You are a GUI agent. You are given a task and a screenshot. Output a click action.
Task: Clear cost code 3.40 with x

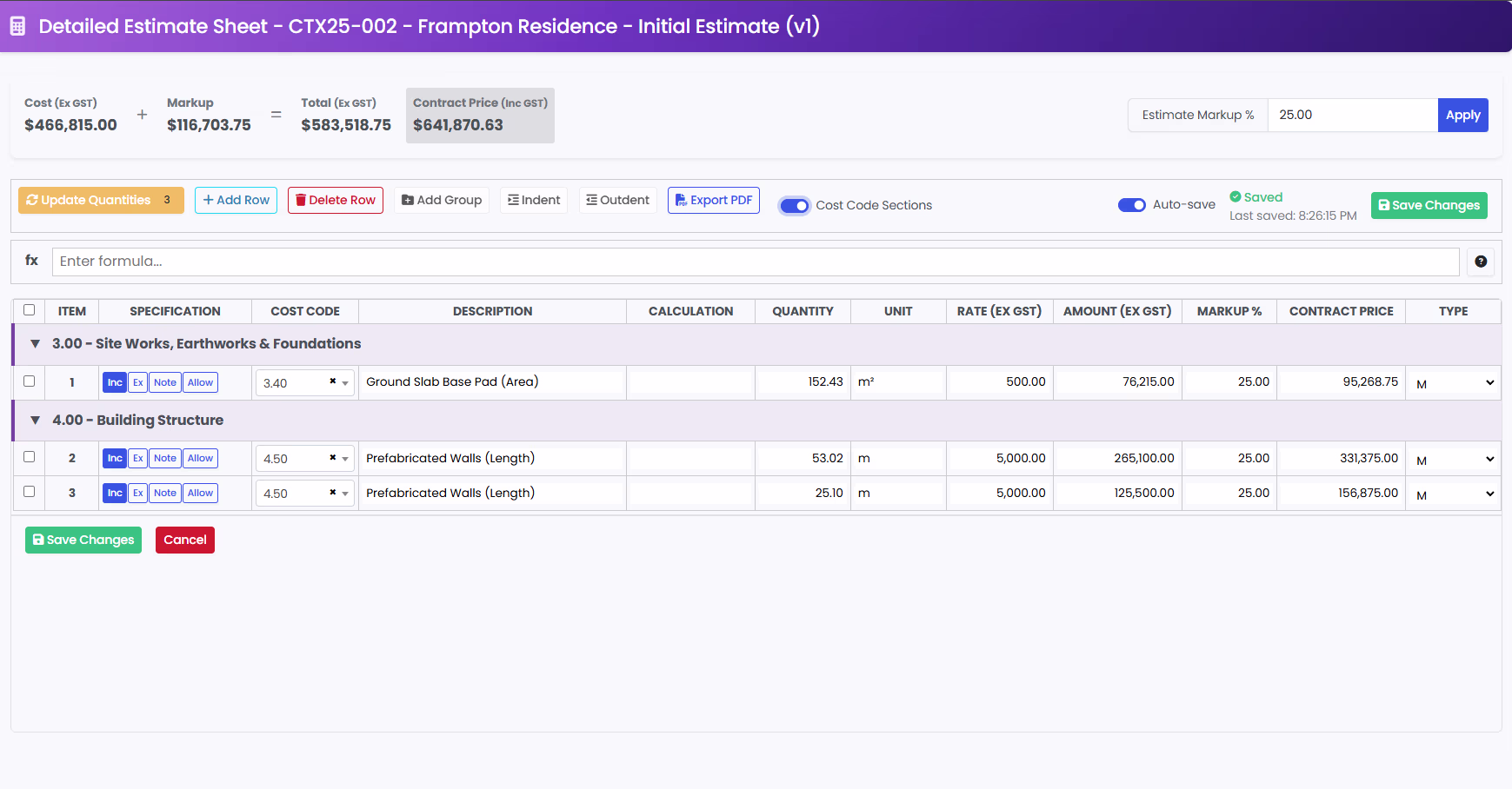332,381
